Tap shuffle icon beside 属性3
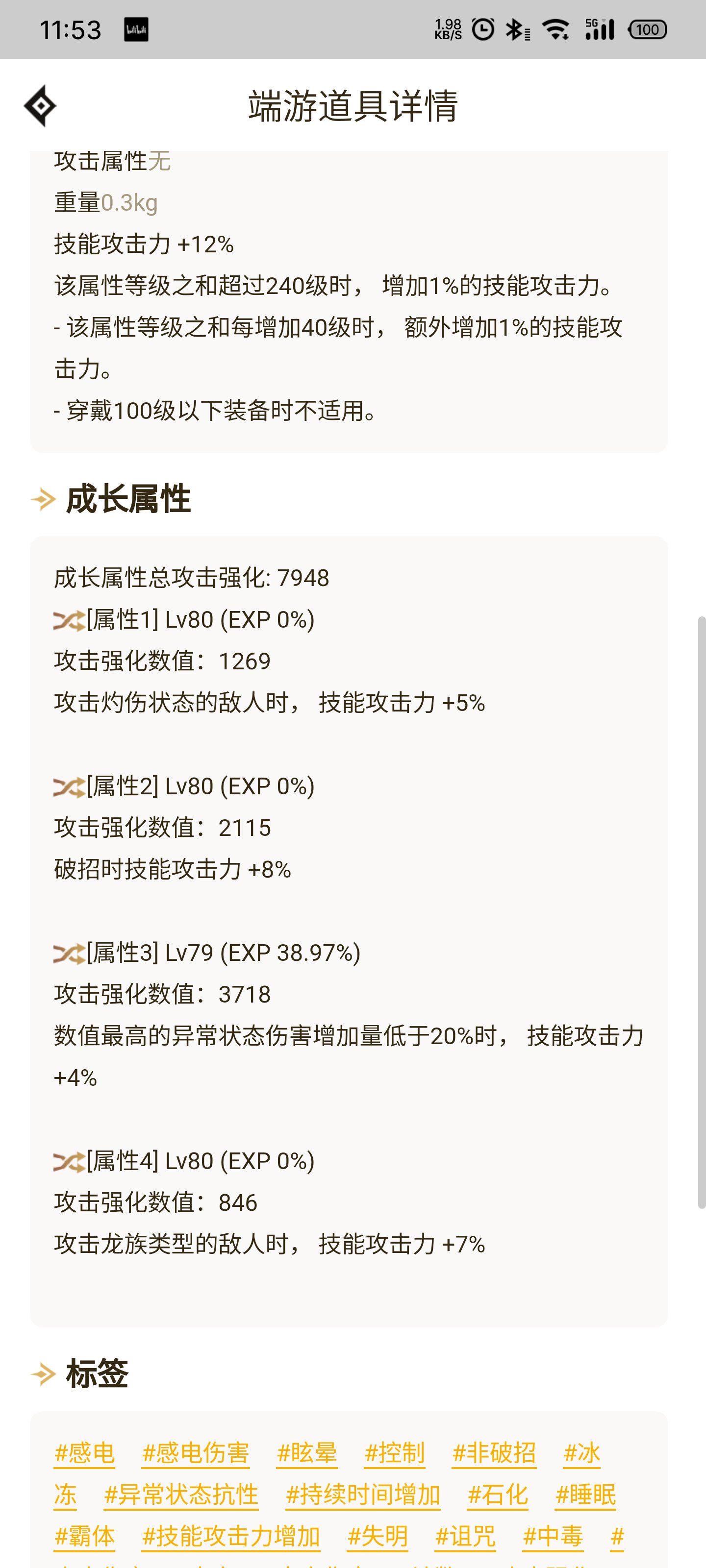706x1568 pixels. (x=69, y=954)
